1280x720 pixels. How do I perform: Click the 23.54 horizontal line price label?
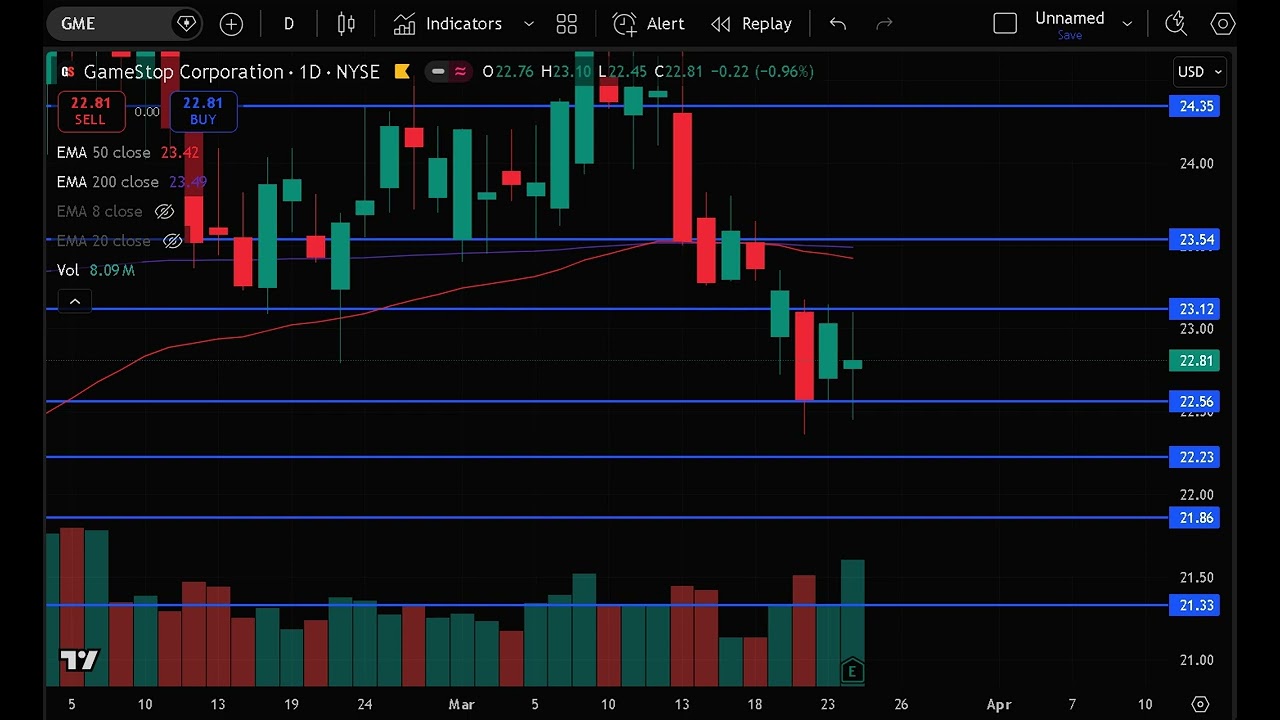click(x=1195, y=239)
